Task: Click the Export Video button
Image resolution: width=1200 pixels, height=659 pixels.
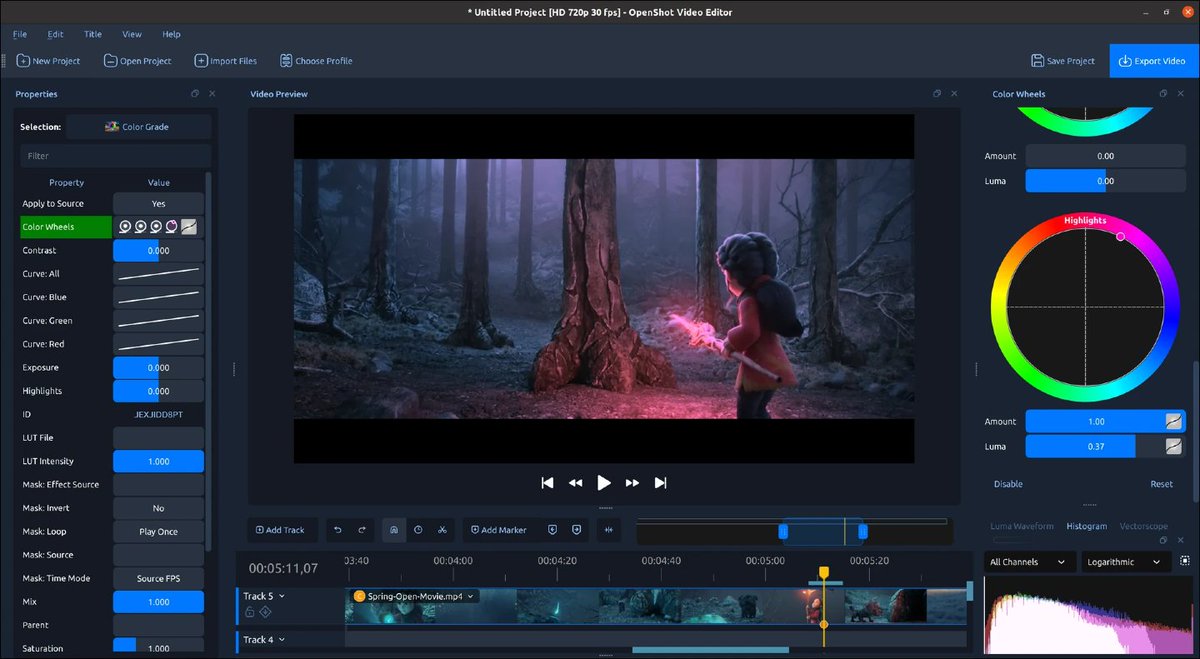Action: [x=1153, y=61]
